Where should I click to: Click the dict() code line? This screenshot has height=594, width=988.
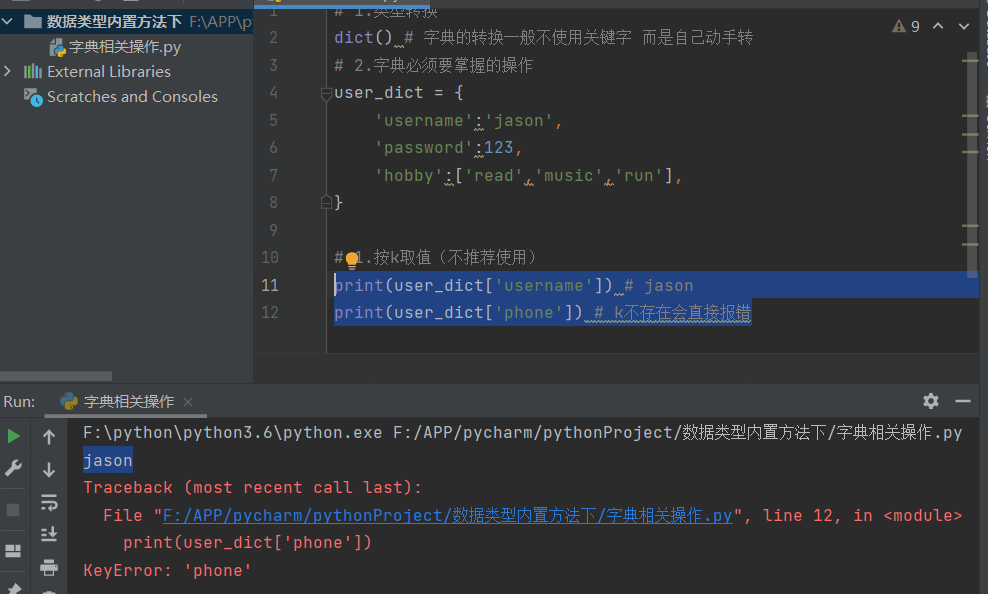pos(543,38)
